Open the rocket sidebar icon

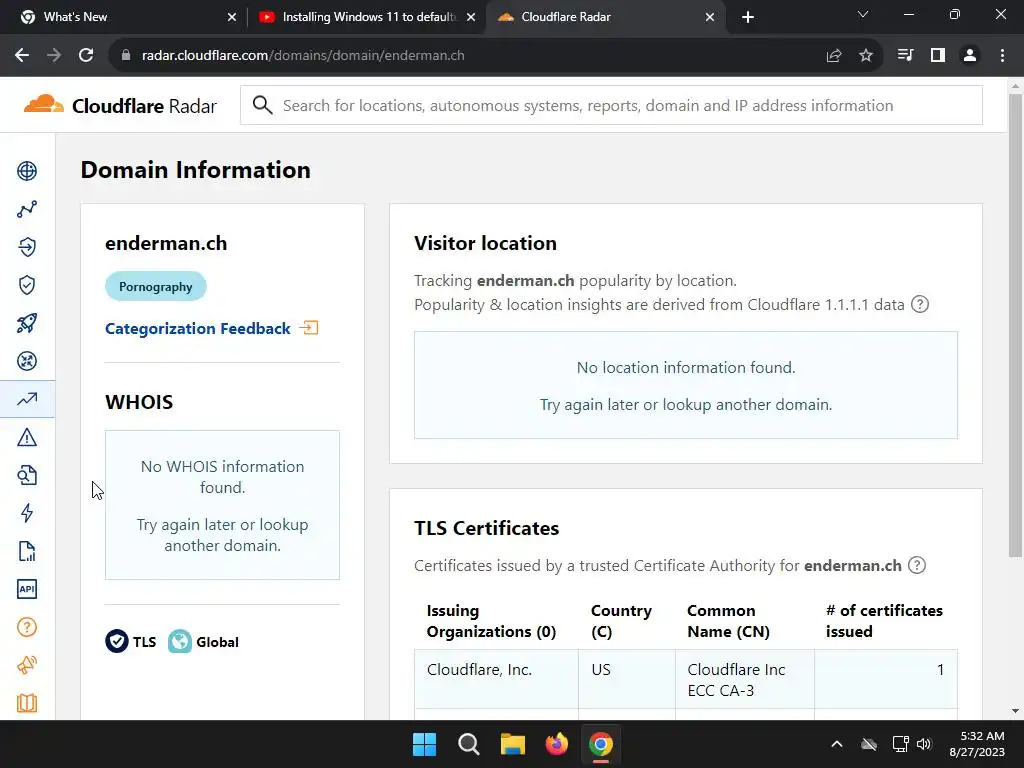coord(27,323)
